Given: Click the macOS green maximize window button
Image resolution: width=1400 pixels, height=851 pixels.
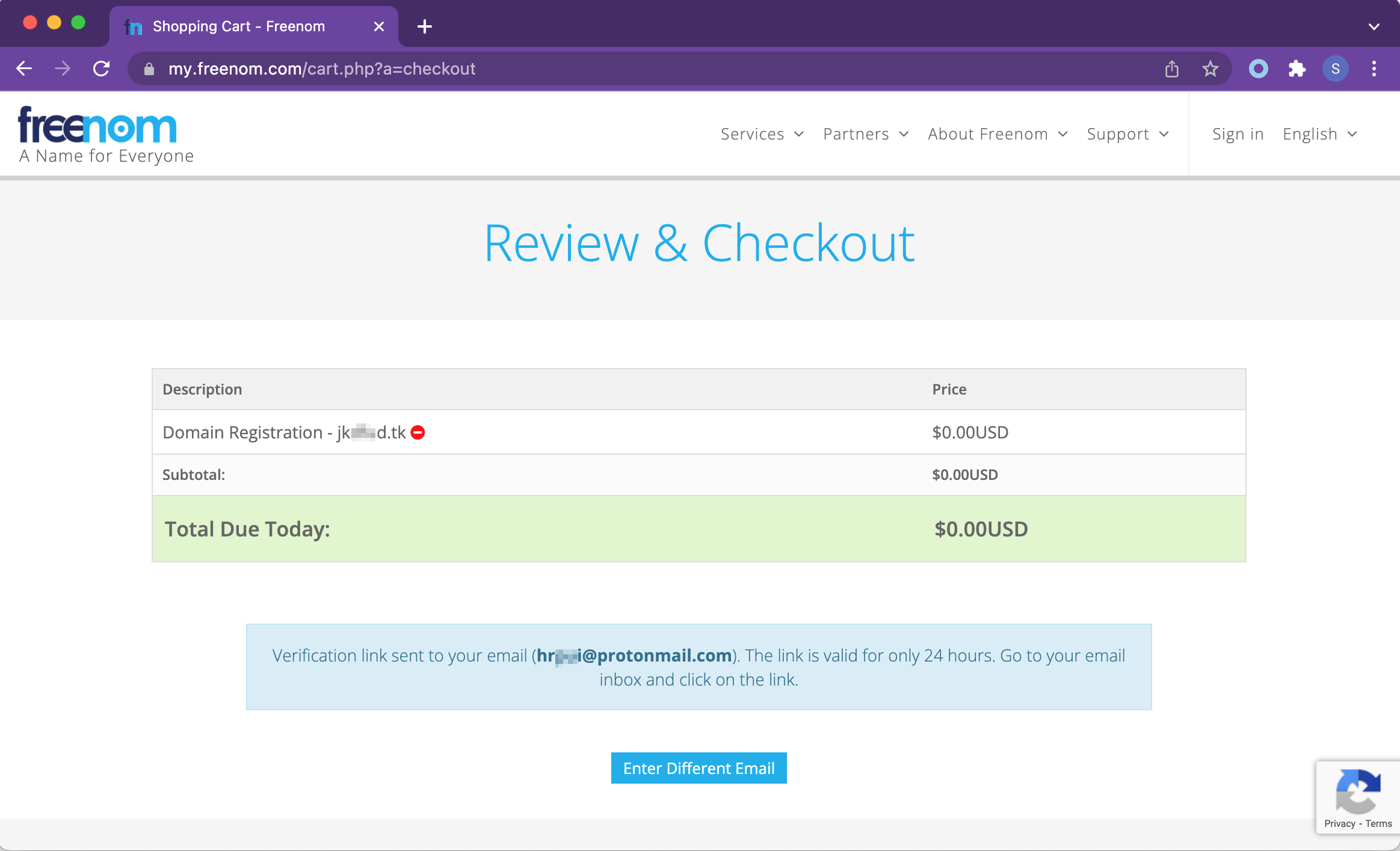Looking at the screenshot, I should (78, 23).
